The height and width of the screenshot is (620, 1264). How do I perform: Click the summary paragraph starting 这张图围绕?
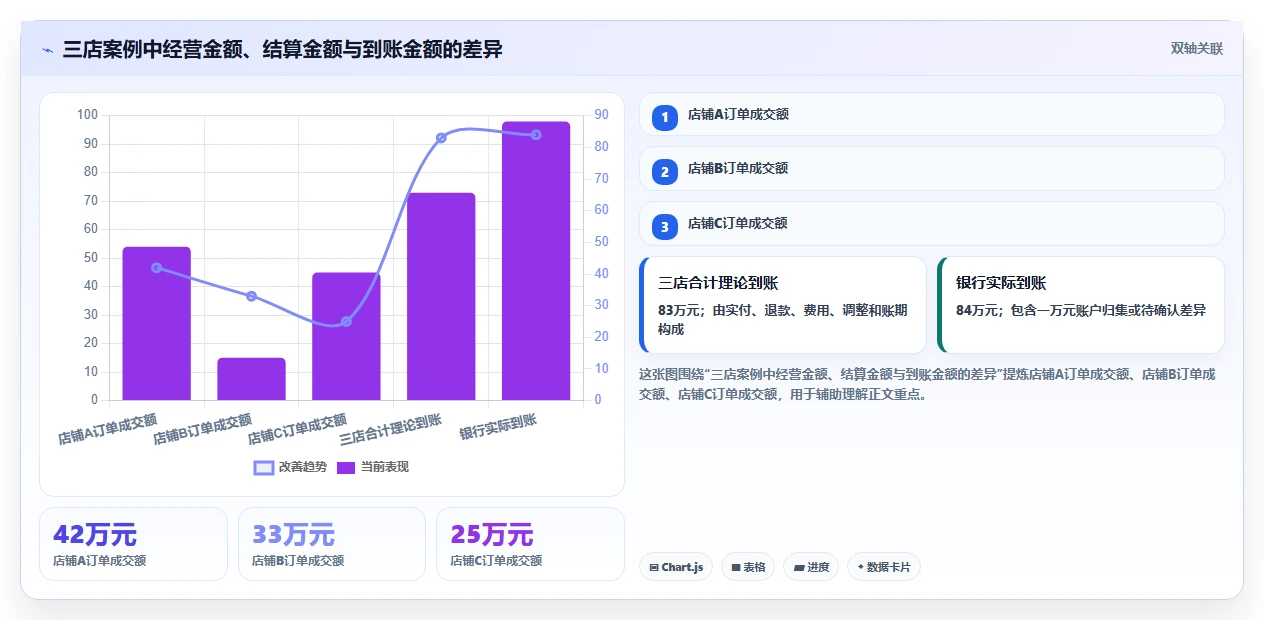tap(927, 384)
